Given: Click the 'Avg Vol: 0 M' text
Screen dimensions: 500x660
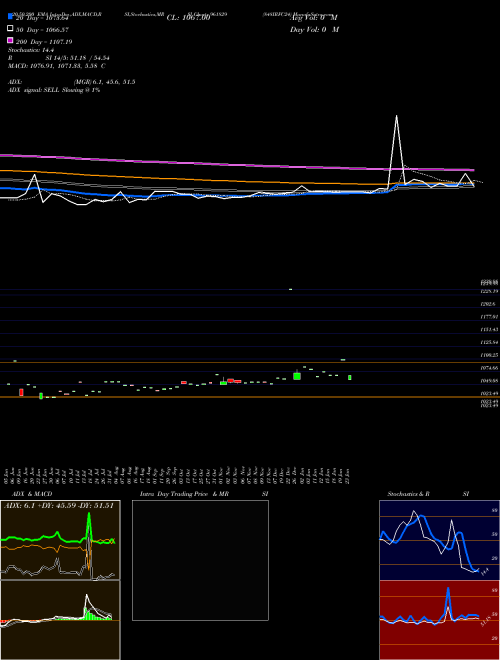Looking at the screenshot, I should [x=314, y=18].
